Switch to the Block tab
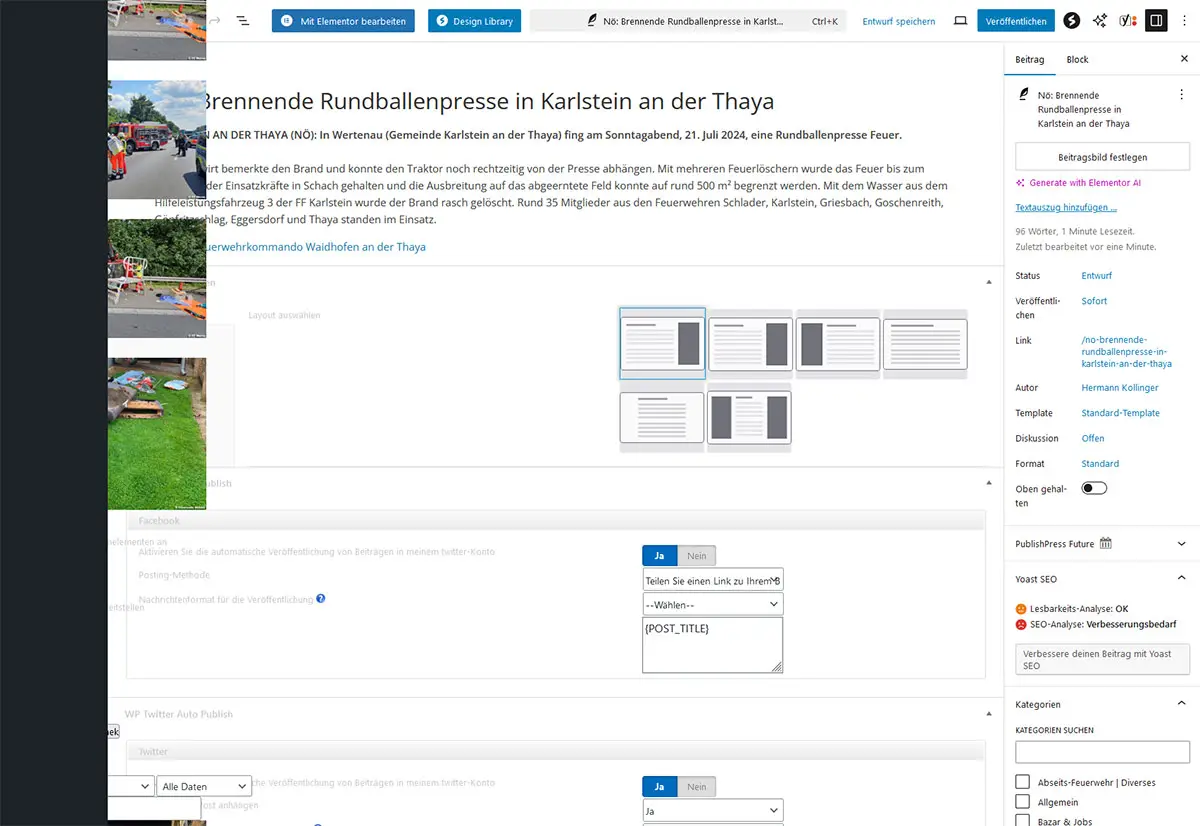1200x826 pixels. point(1077,59)
